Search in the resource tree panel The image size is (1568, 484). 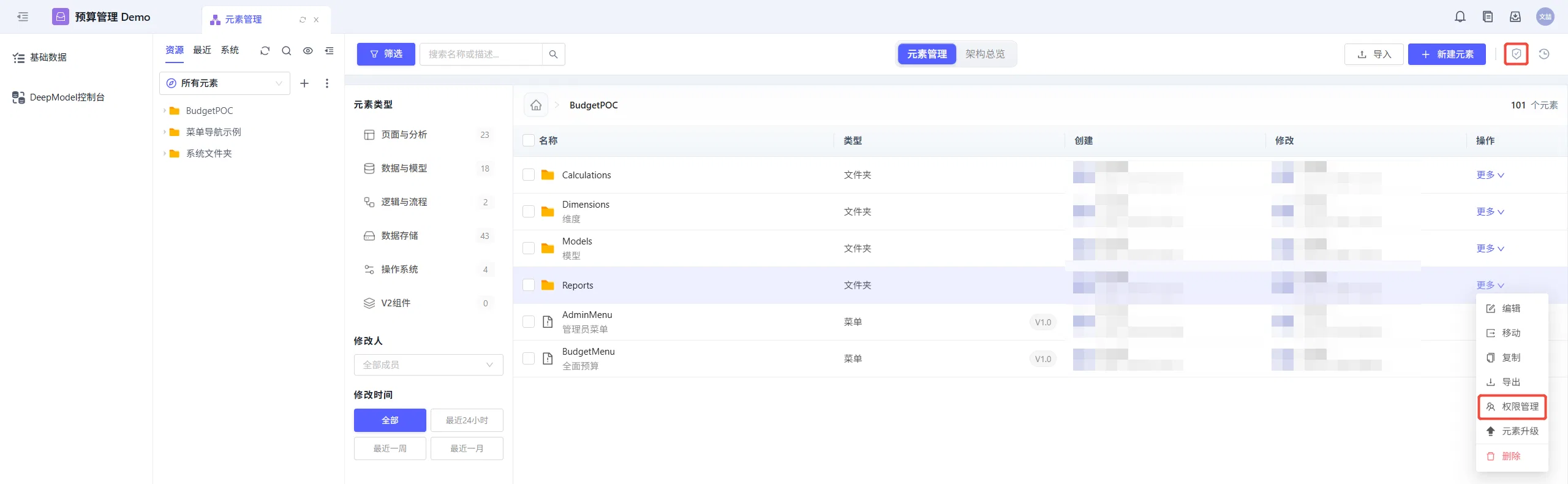[x=286, y=51]
